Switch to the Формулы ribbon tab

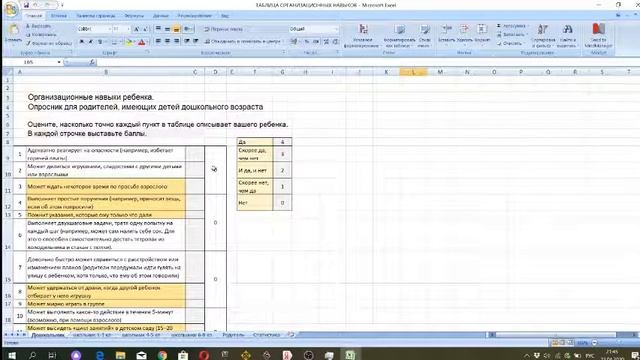coord(134,16)
